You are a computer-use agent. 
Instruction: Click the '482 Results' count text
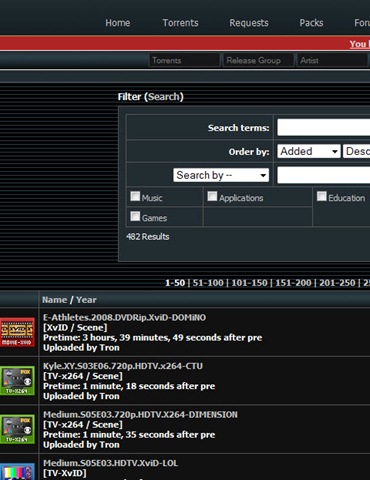coord(148,237)
